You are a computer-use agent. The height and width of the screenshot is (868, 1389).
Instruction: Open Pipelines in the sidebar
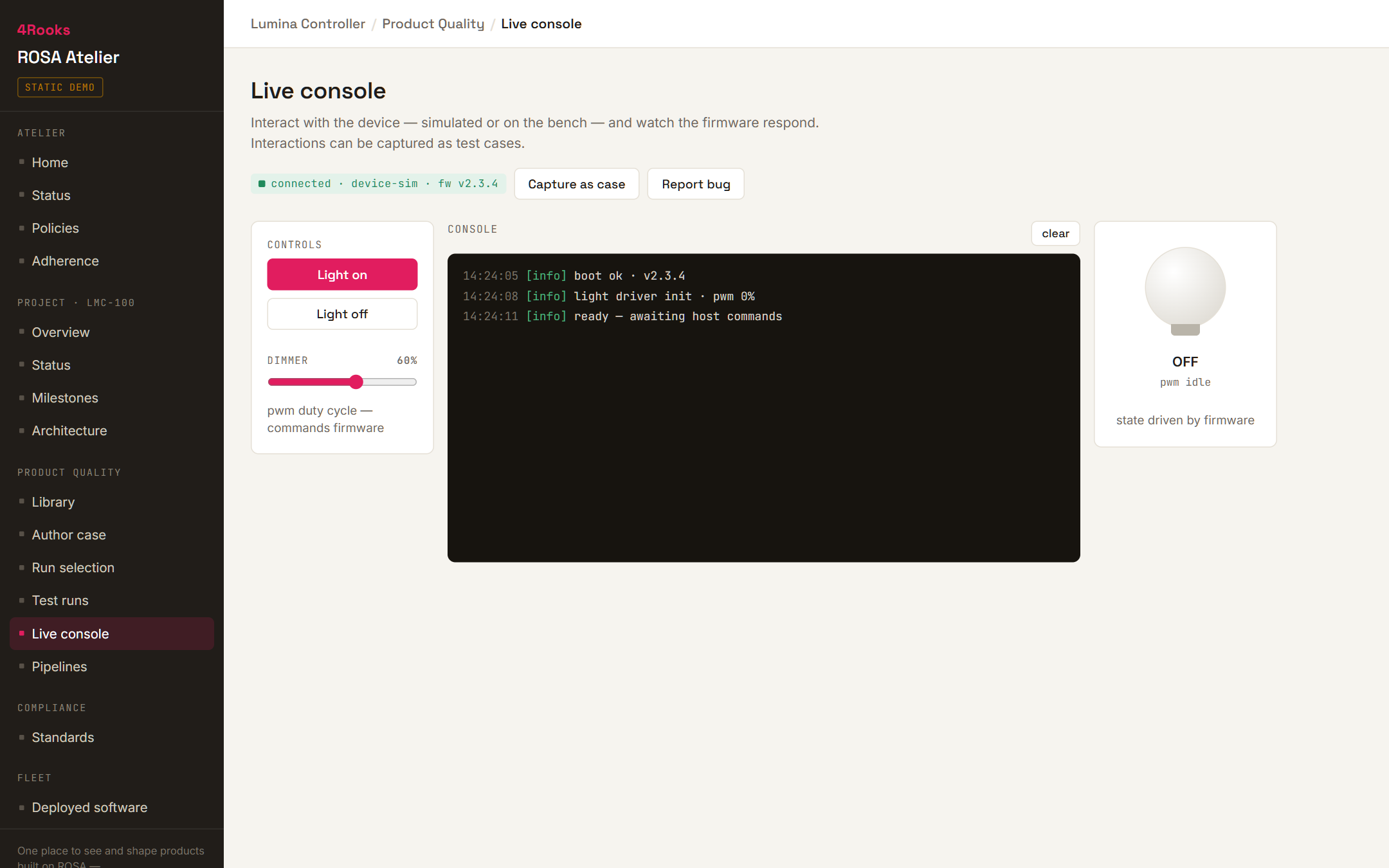click(x=112, y=667)
